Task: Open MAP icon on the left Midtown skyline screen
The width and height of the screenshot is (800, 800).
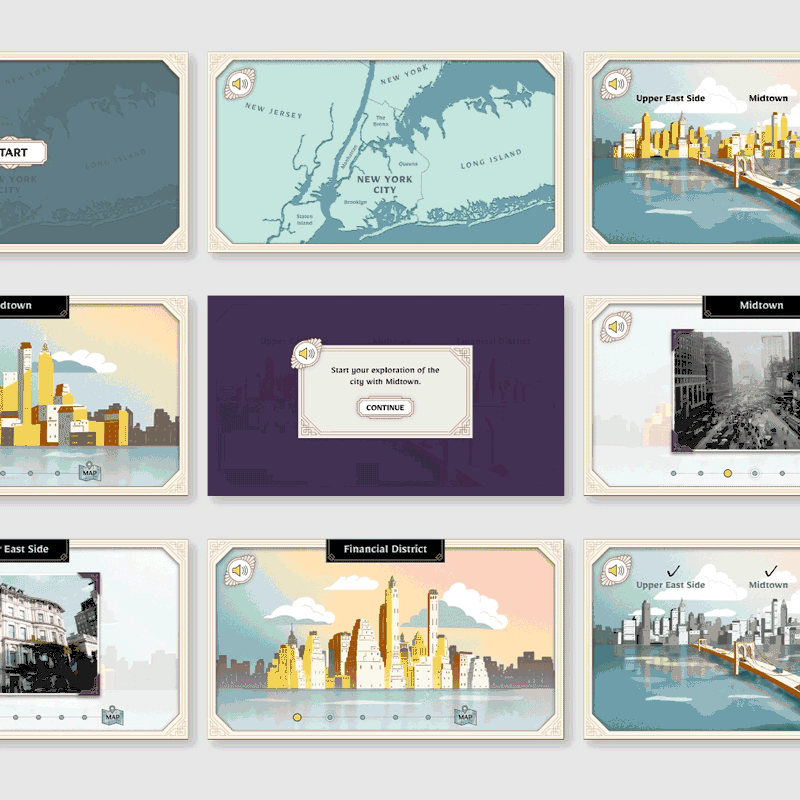Action: point(89,471)
